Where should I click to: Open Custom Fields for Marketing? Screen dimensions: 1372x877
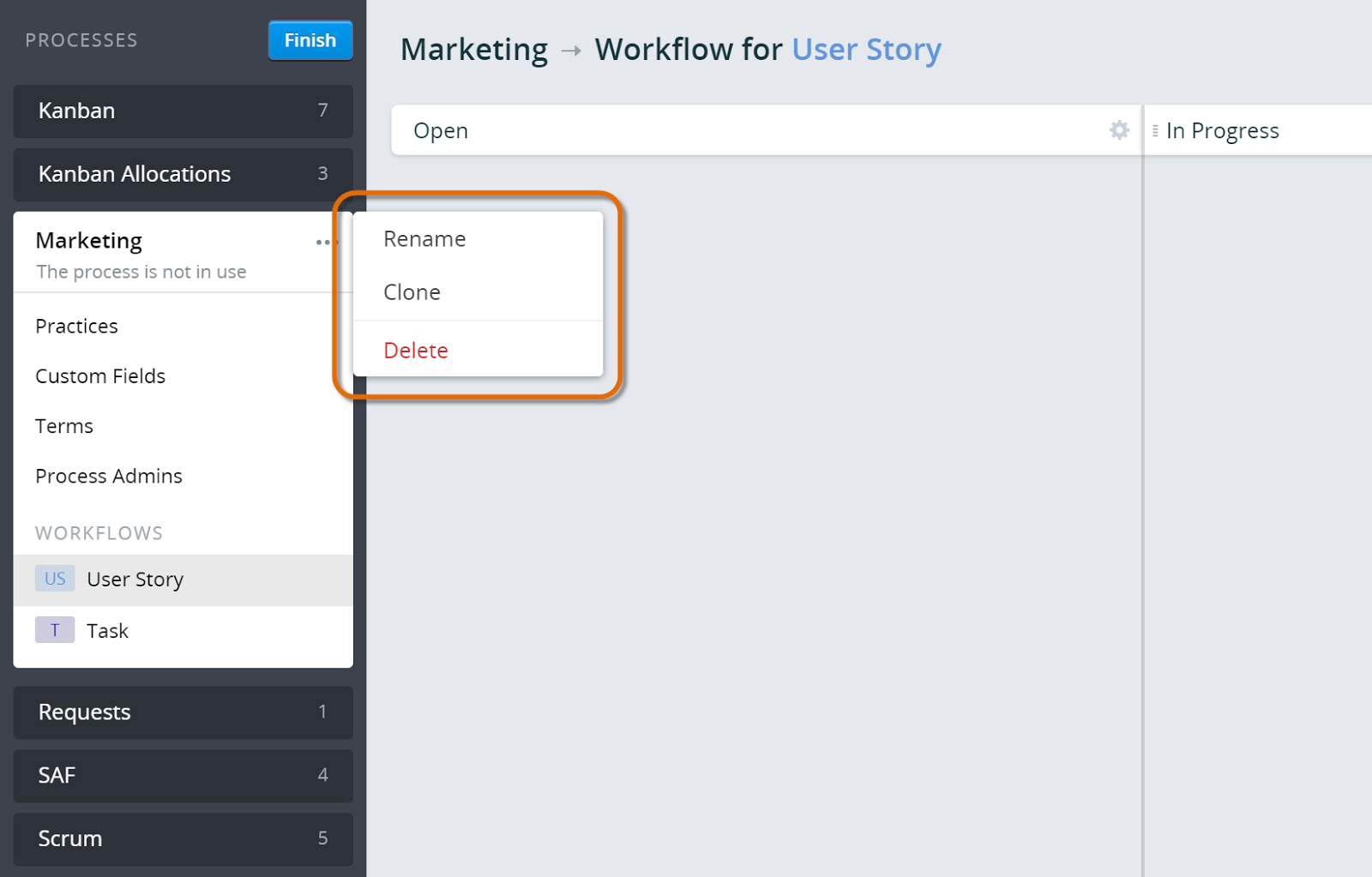(100, 375)
